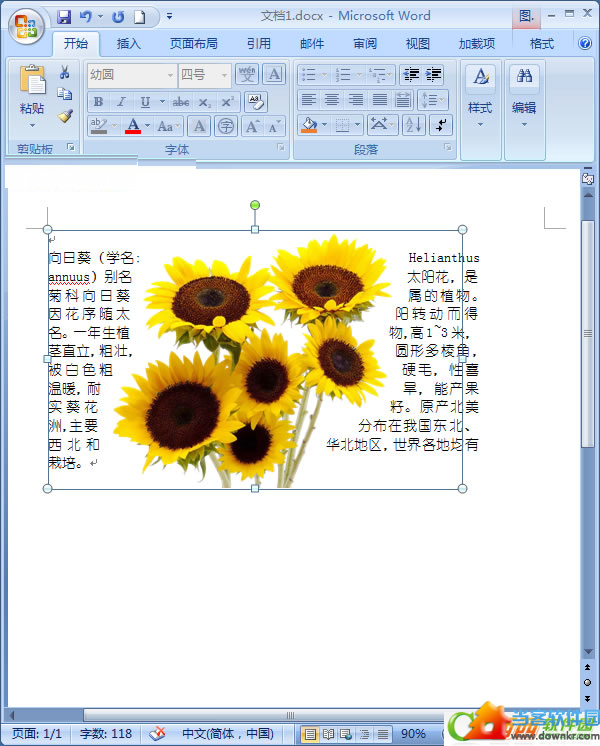Switch to the 格式 tab
The width and height of the screenshot is (600, 746).
pyautogui.click(x=542, y=44)
